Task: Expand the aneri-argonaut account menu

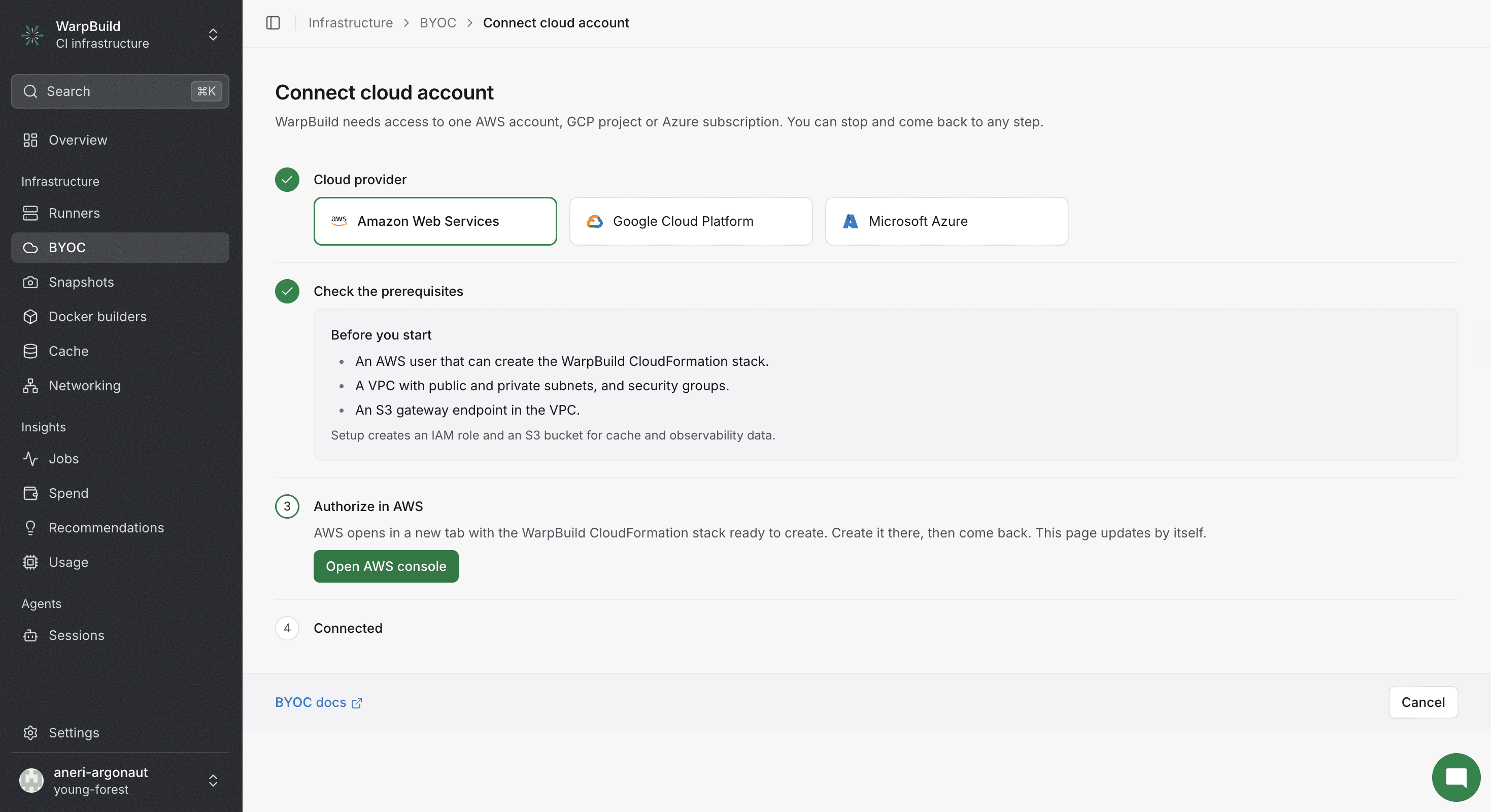Action: click(x=213, y=780)
